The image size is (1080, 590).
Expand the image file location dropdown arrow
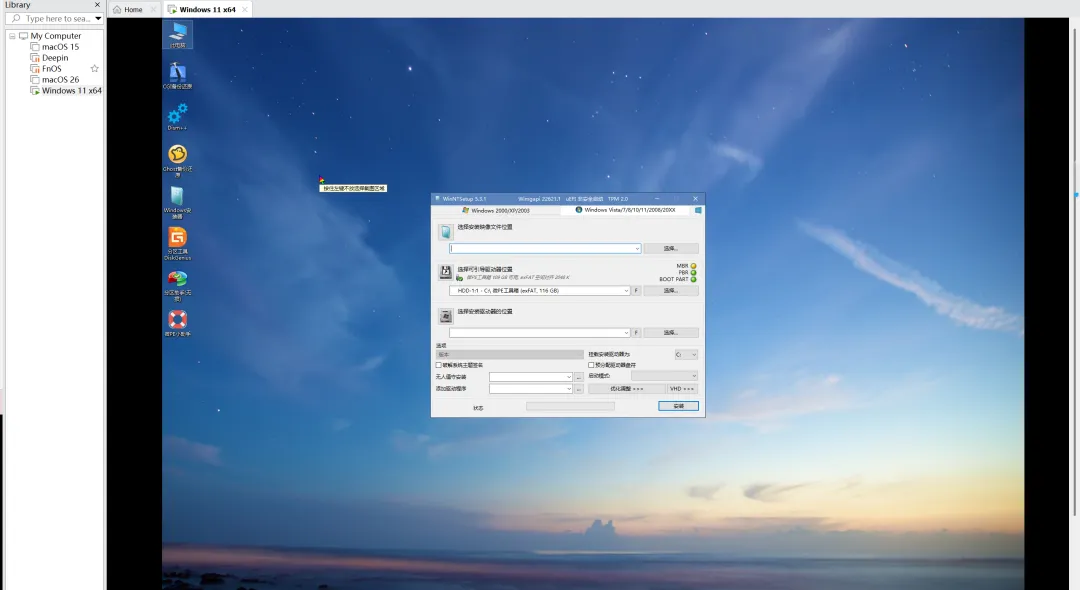pyautogui.click(x=636, y=249)
